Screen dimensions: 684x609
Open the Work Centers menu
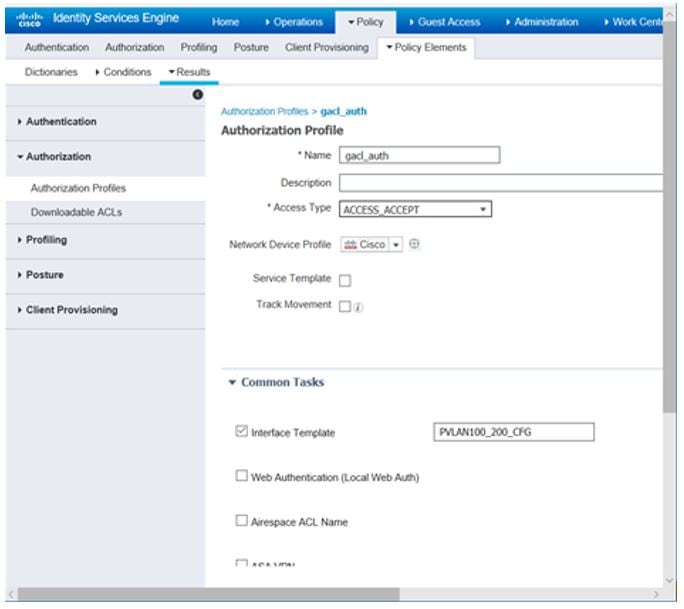[633, 22]
